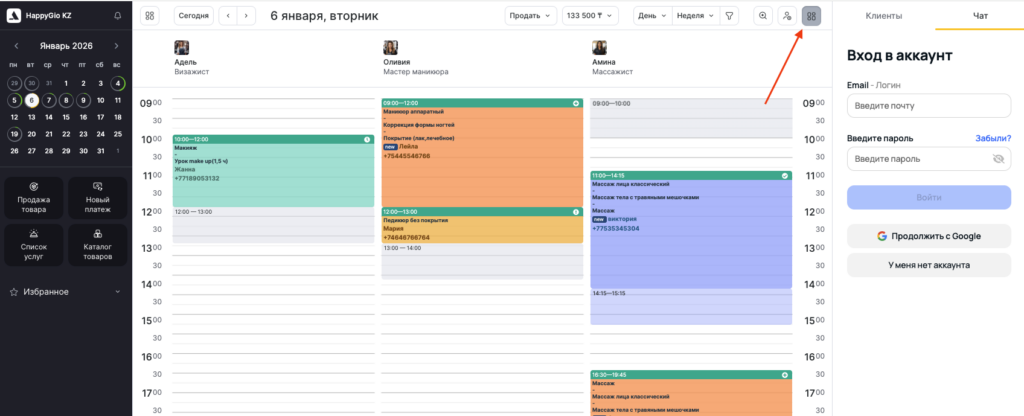Switch to the Чат tab
This screenshot has width=1024, height=416.
click(x=980, y=16)
